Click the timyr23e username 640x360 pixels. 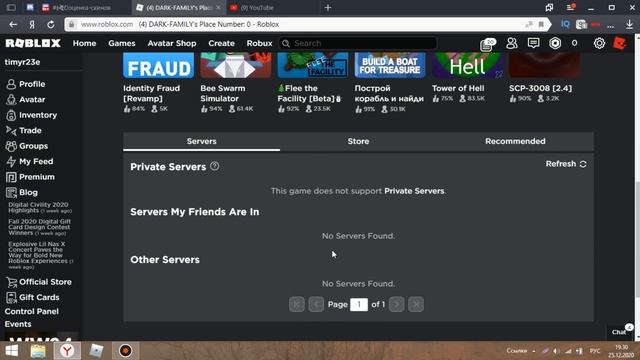tap(22, 62)
